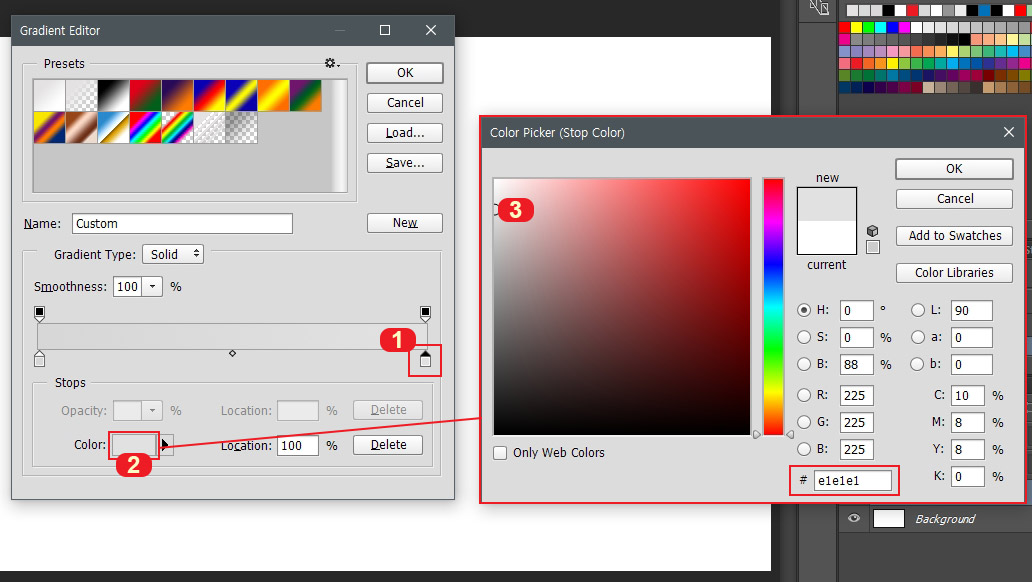1032x582 pixels.
Task: Click the hex color field e1e1e1
Action: (x=852, y=481)
